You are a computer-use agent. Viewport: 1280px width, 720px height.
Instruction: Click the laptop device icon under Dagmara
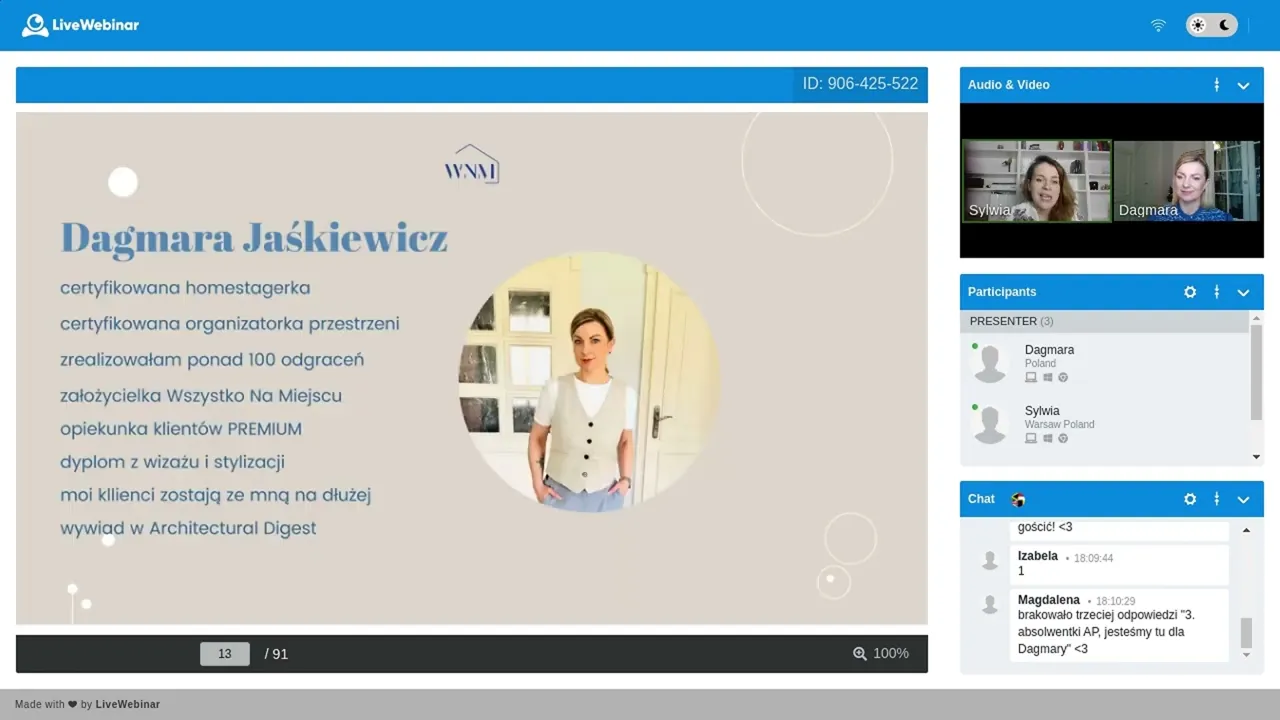[x=1031, y=377]
